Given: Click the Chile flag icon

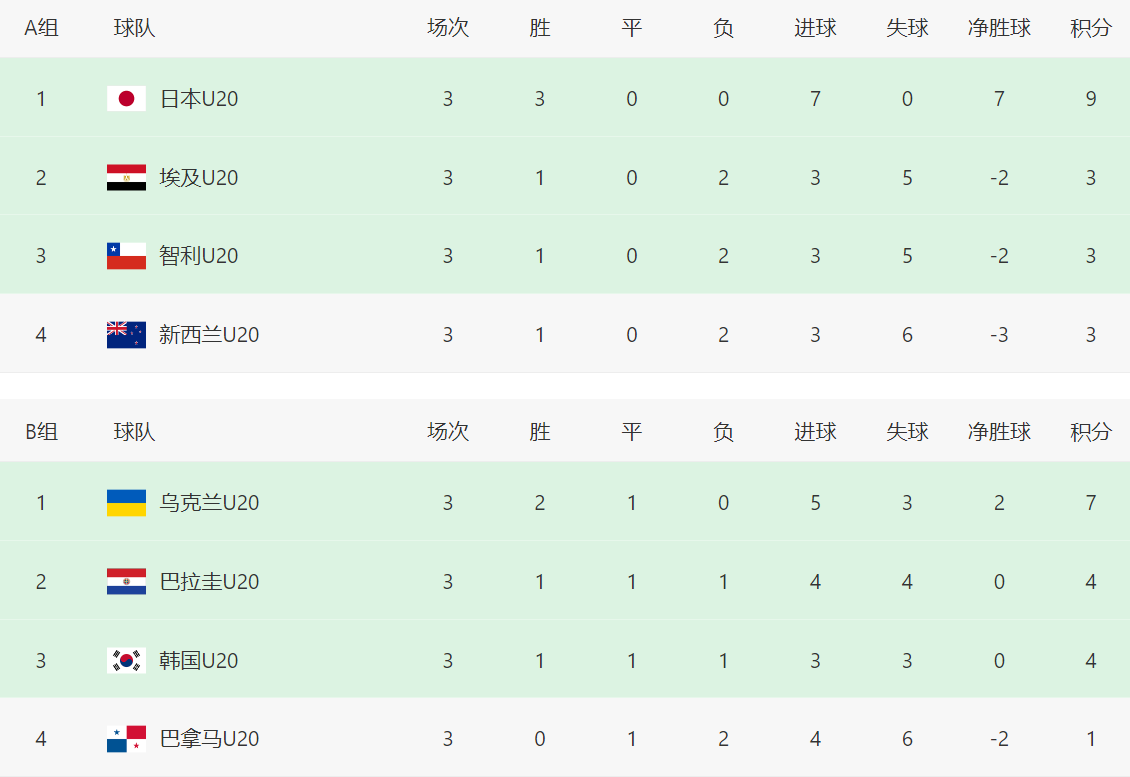Looking at the screenshot, I should click(x=126, y=255).
